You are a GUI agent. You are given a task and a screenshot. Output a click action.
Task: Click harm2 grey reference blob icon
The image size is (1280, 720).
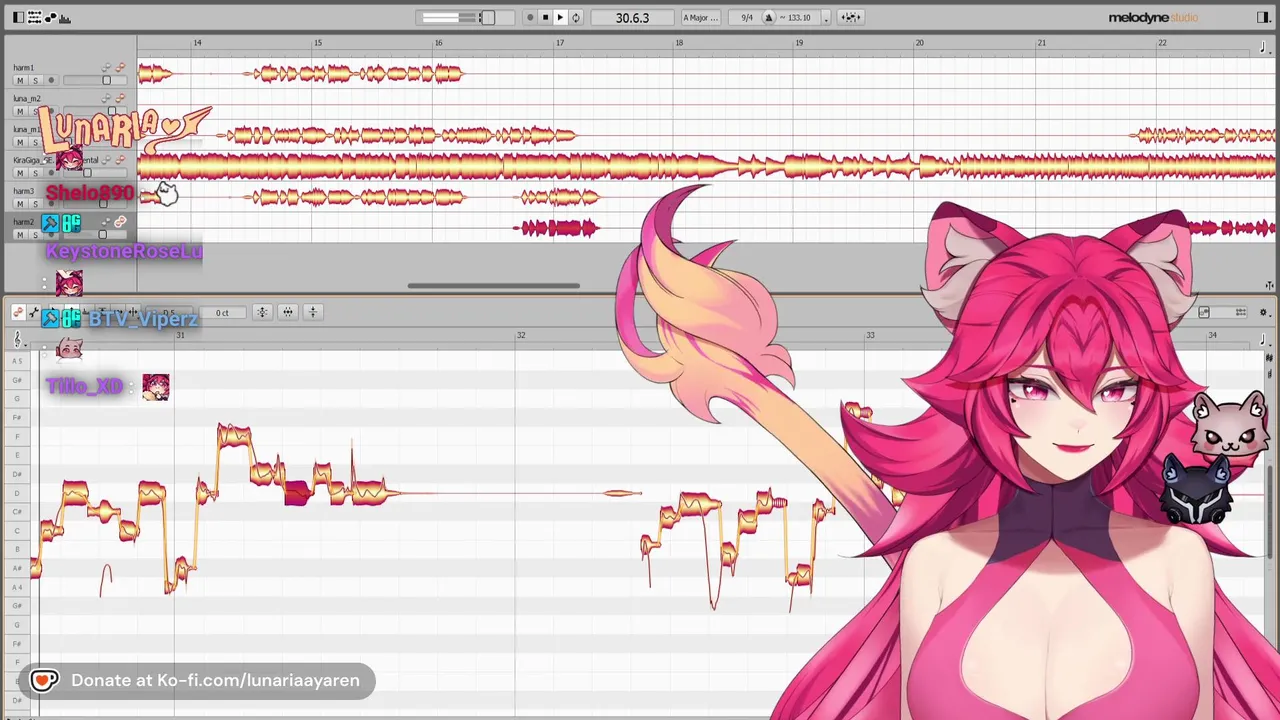(106, 222)
